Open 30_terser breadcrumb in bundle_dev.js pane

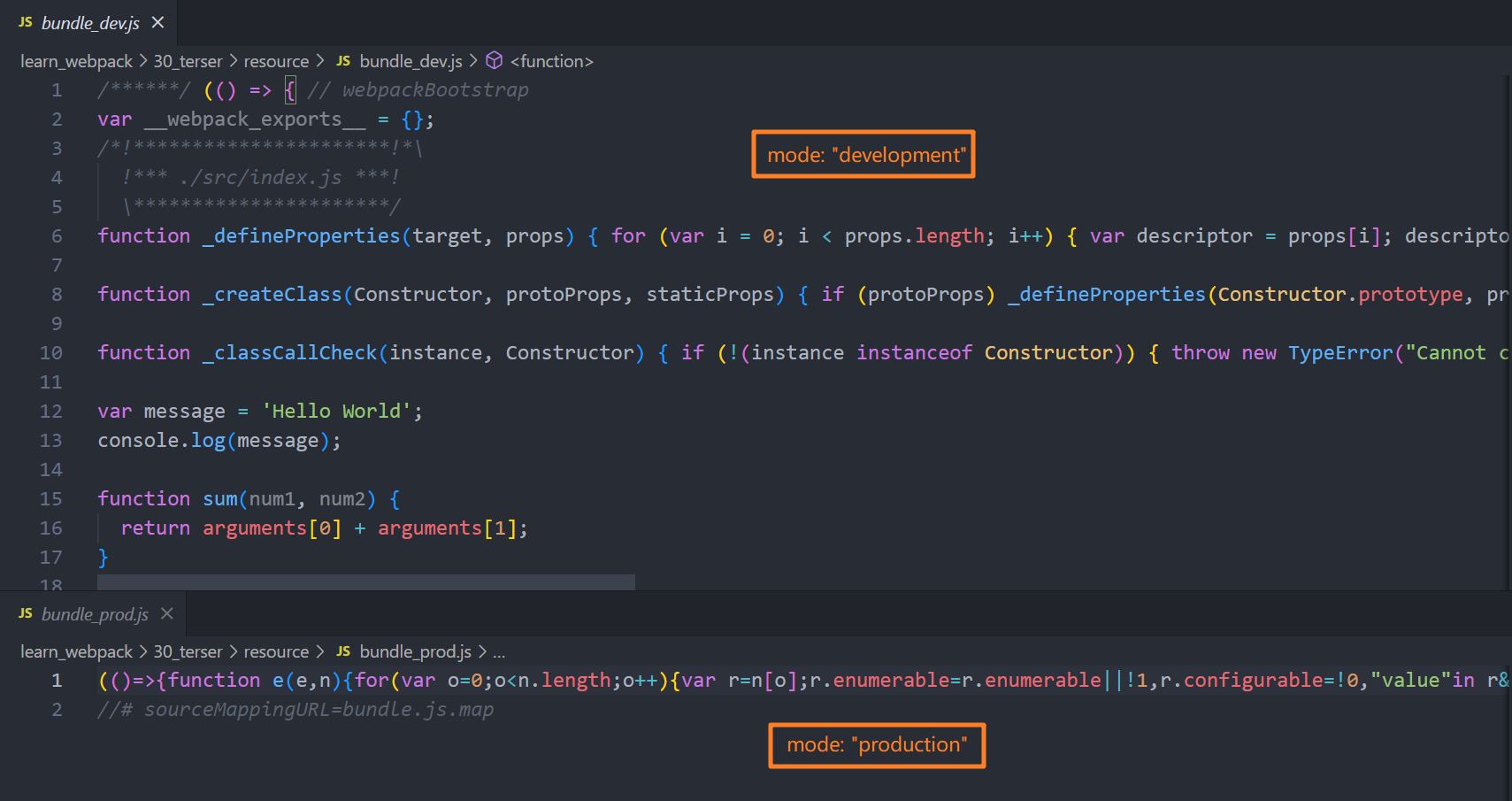coord(188,61)
